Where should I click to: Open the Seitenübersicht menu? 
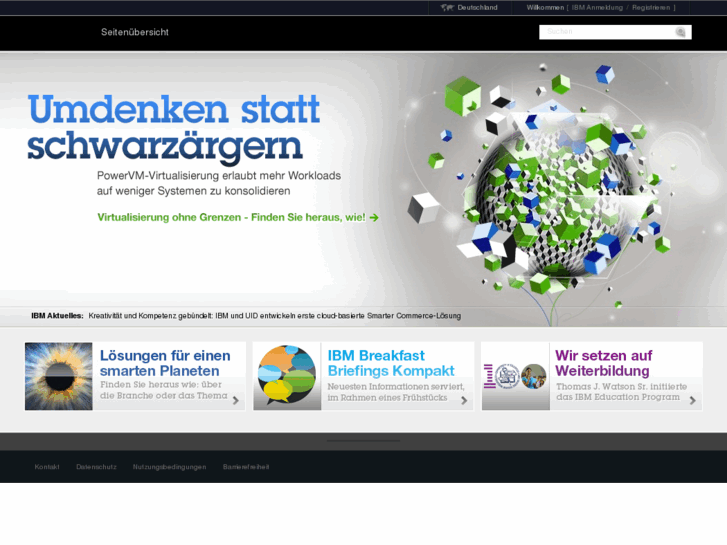coord(135,32)
